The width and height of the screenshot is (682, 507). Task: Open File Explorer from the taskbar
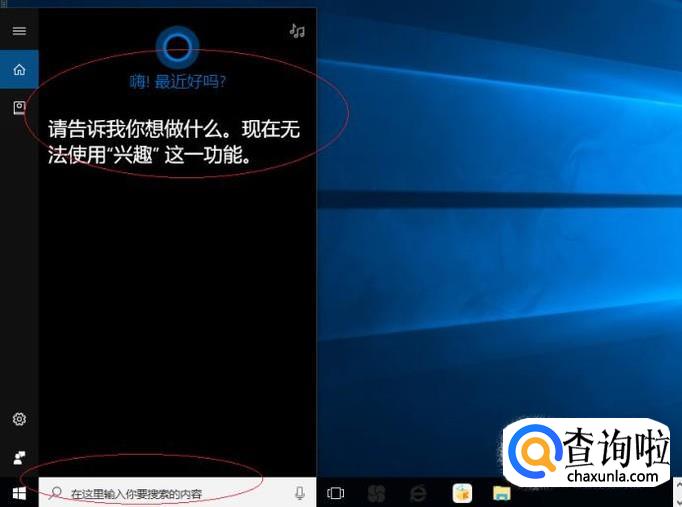tap(502, 493)
